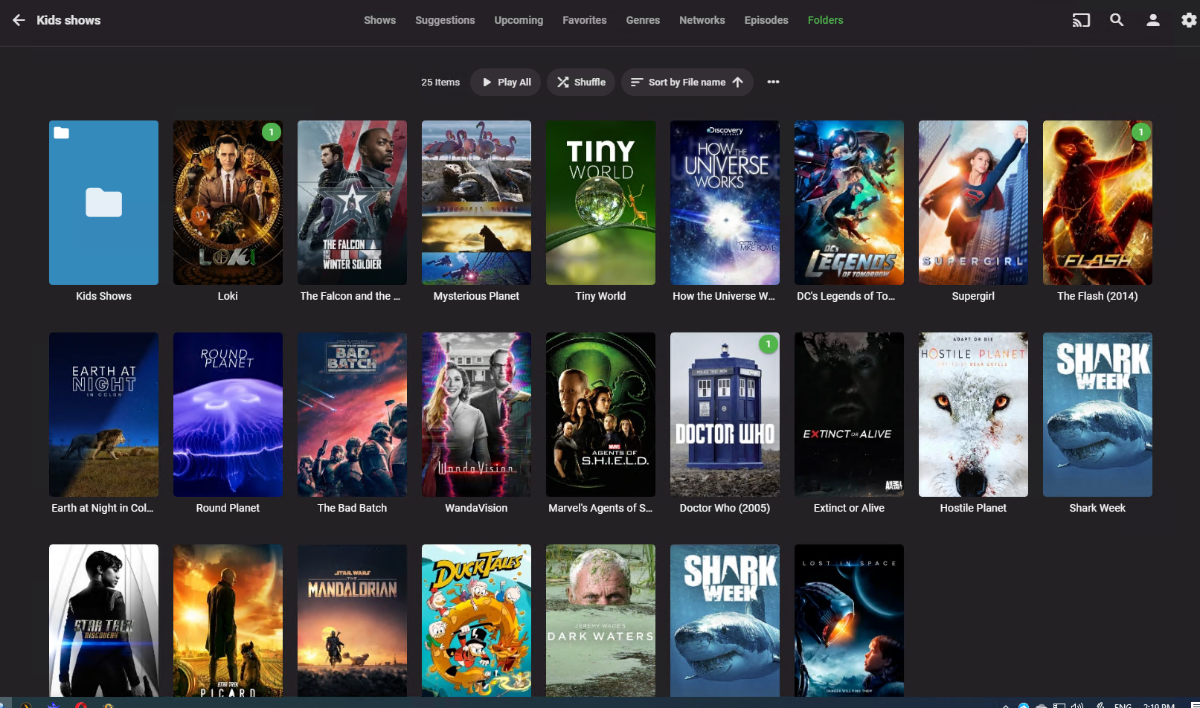
Task: Click the 'Tiny World' title text
Action: coord(600,296)
